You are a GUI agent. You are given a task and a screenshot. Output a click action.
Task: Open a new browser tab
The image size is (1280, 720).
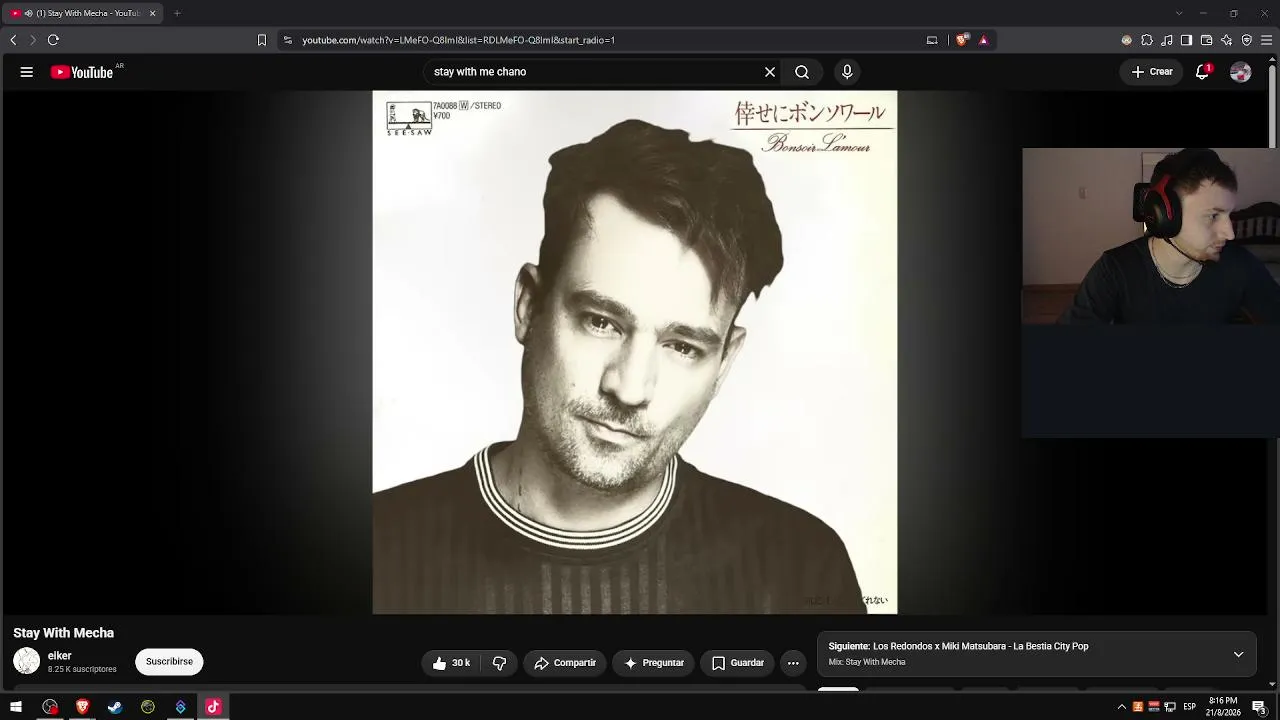[177, 13]
